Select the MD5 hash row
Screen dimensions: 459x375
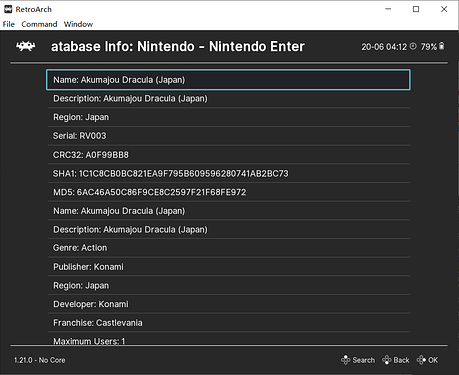pyautogui.click(x=228, y=192)
